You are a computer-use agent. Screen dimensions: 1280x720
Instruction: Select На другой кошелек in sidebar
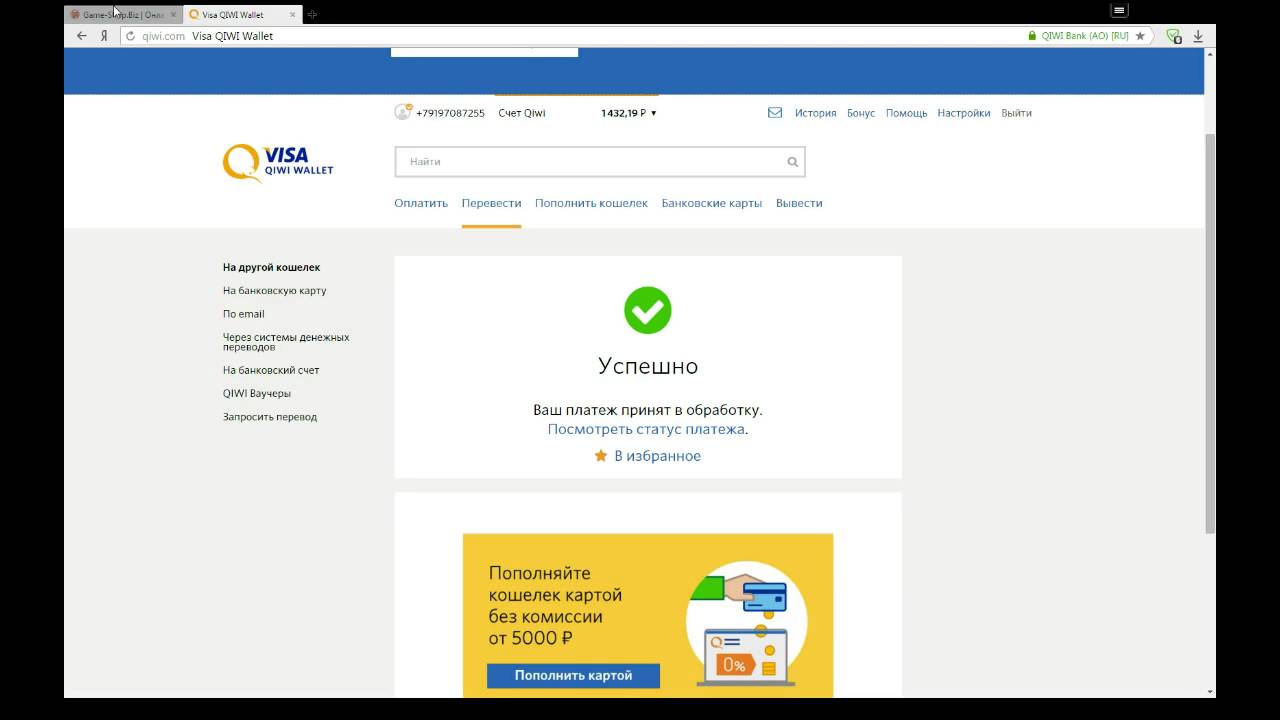click(x=271, y=267)
